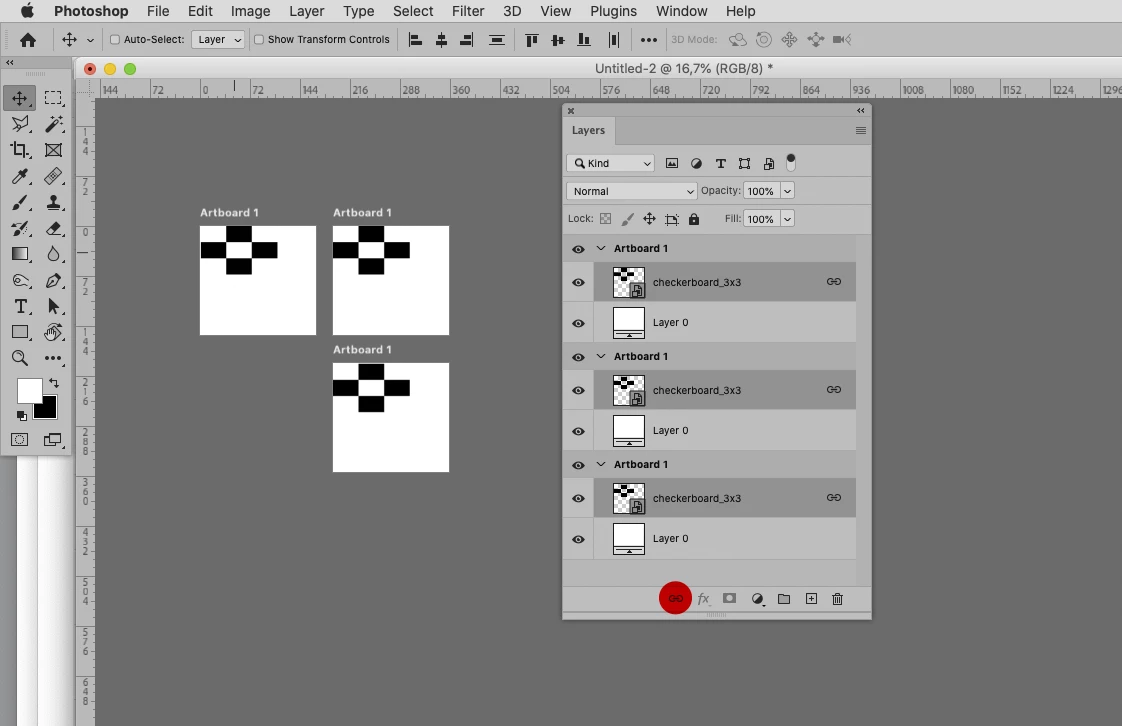Lock transparent pixels
Viewport: 1122px width, 726px height.
point(605,219)
